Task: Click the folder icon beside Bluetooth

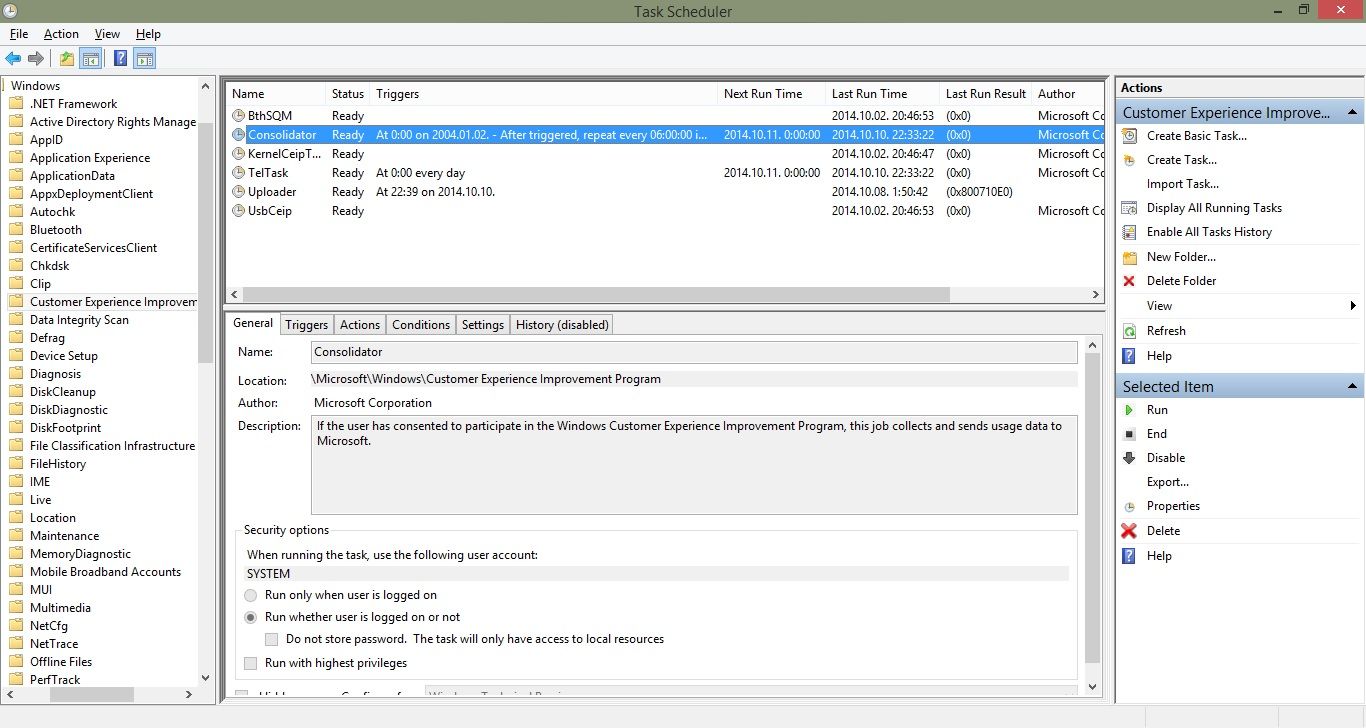Action: tap(16, 230)
